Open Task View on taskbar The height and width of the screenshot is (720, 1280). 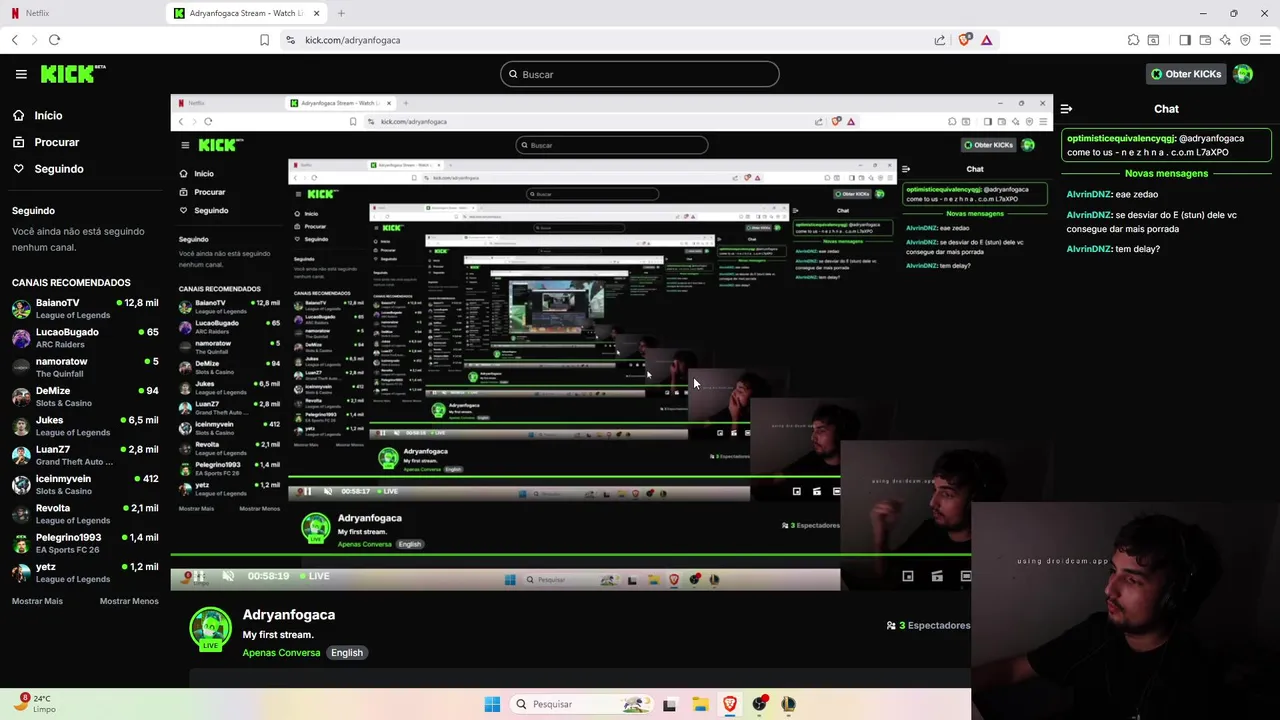(669, 704)
